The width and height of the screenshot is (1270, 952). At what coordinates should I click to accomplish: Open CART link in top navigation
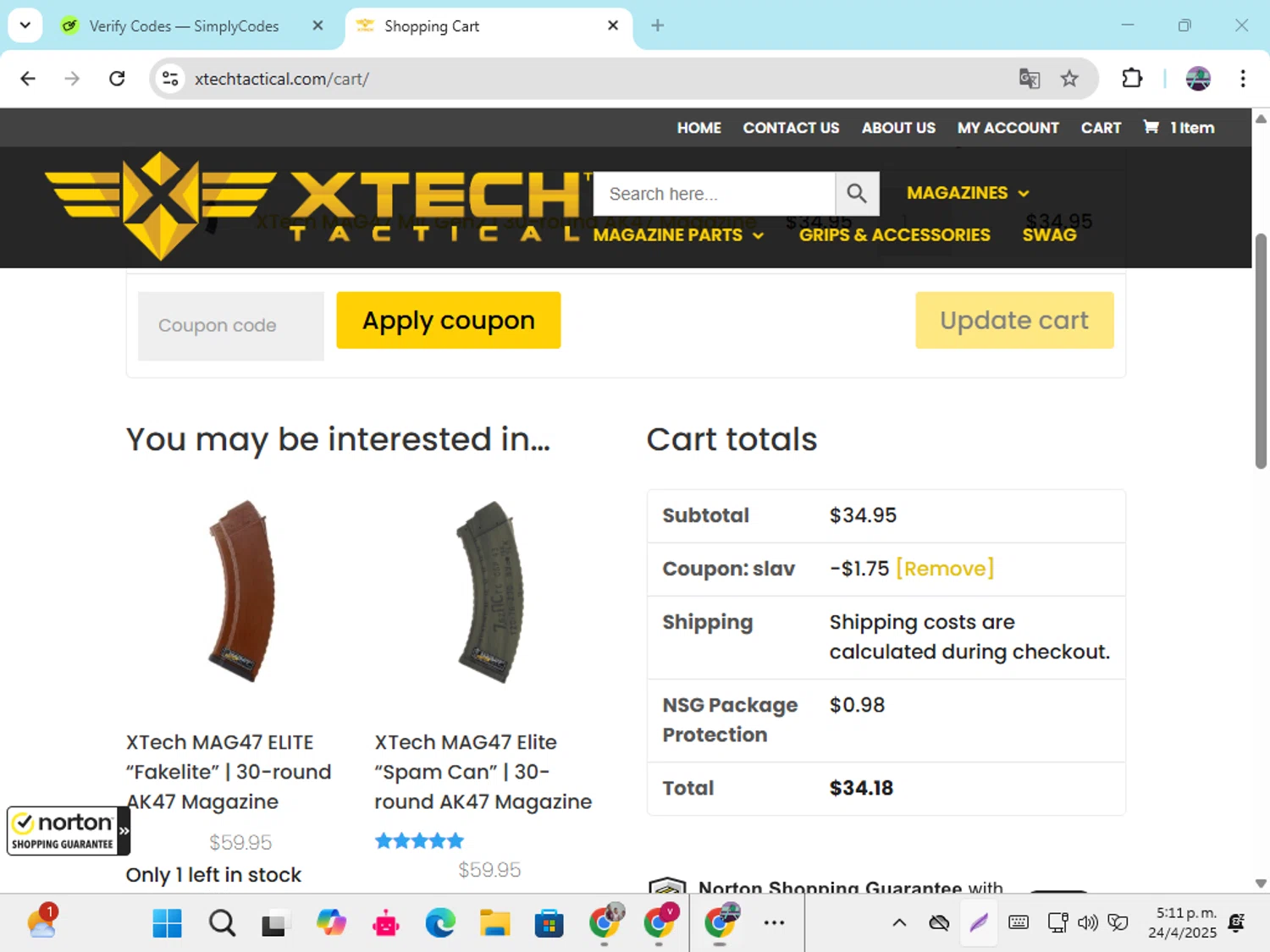coord(1101,128)
